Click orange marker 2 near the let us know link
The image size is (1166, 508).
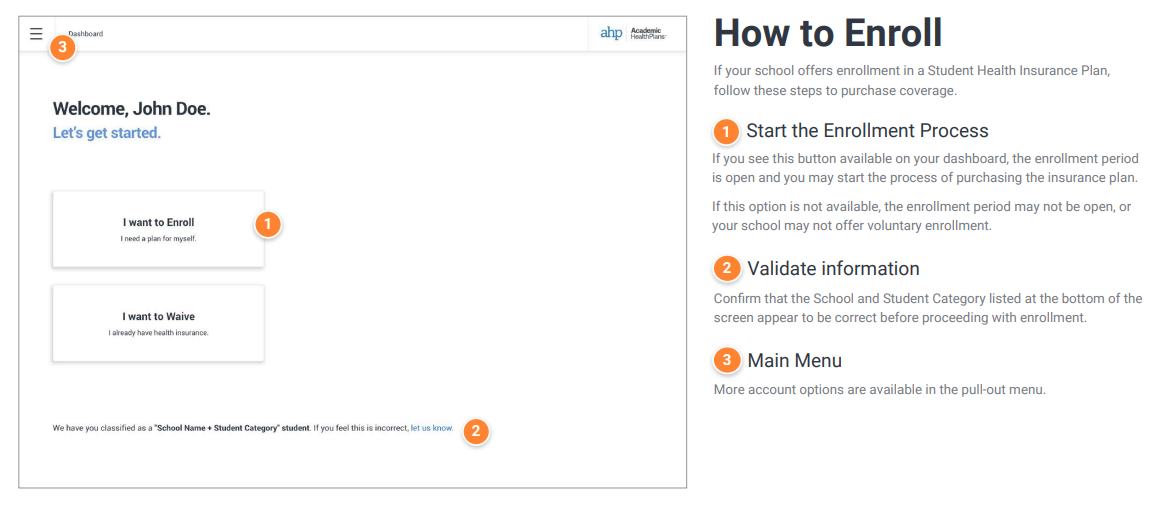tap(476, 431)
